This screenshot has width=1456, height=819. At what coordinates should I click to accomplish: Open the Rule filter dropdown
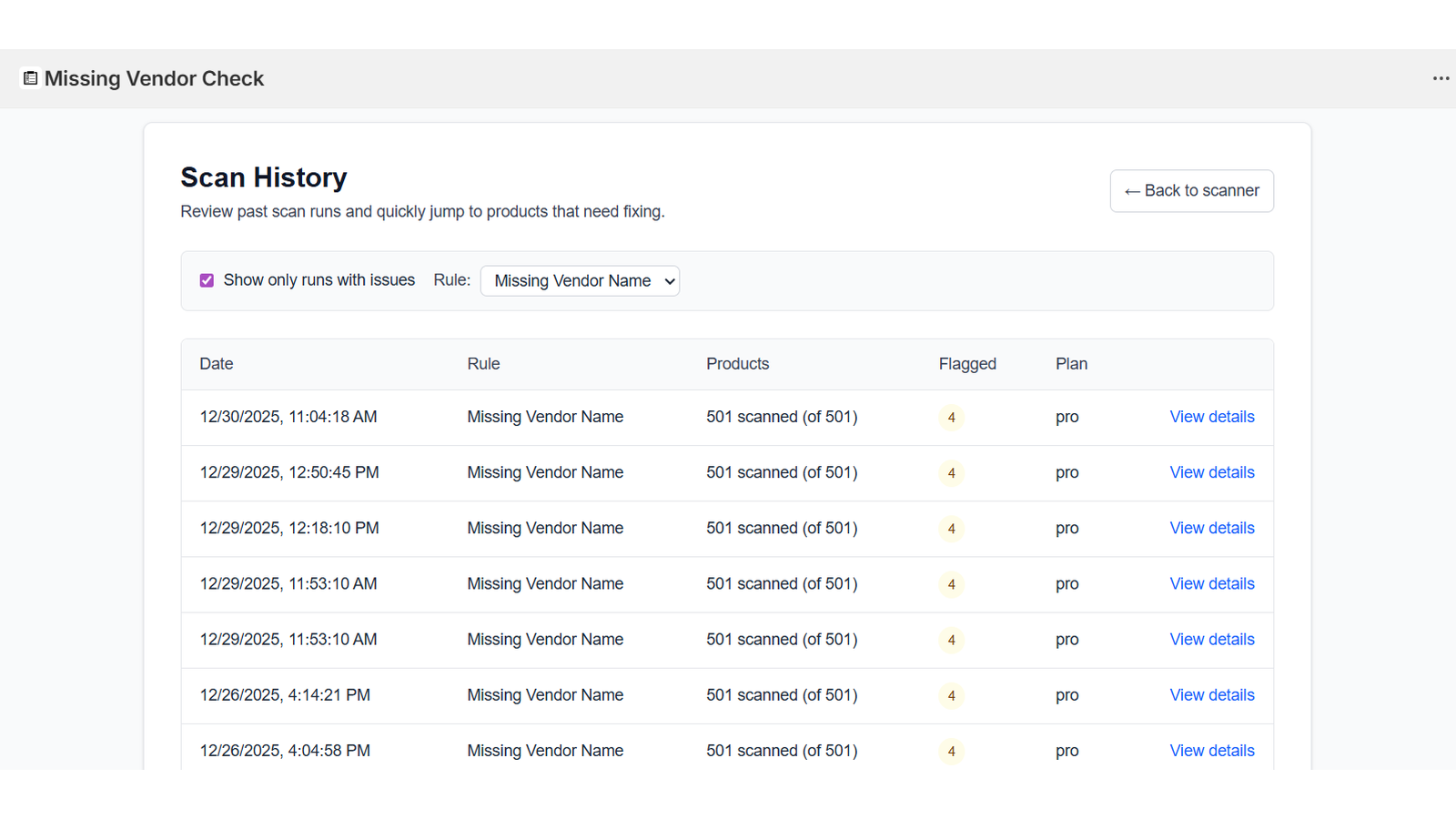(580, 281)
